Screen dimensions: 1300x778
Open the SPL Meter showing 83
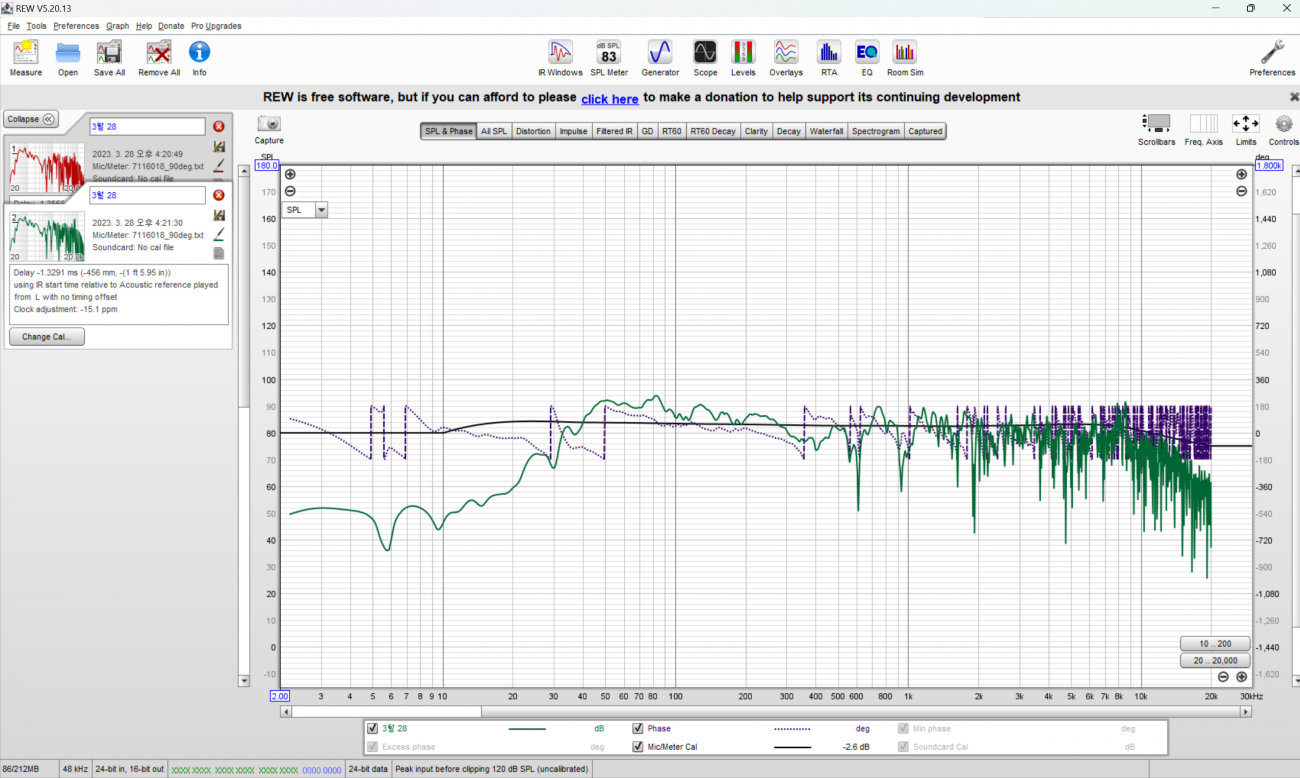tap(609, 58)
